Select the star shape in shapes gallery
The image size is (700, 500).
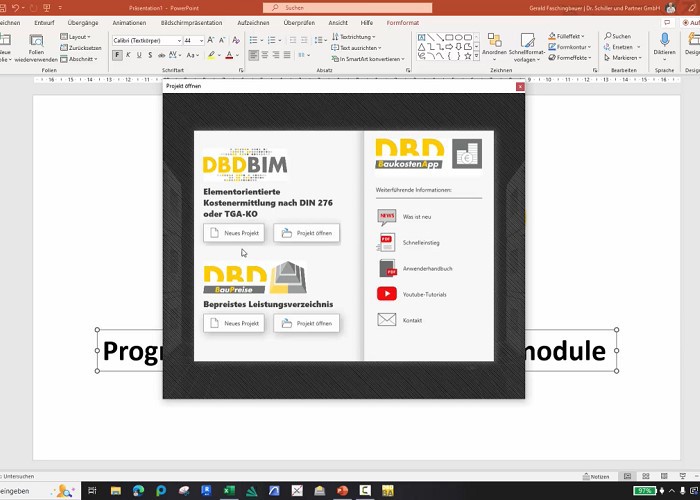tap(467, 56)
